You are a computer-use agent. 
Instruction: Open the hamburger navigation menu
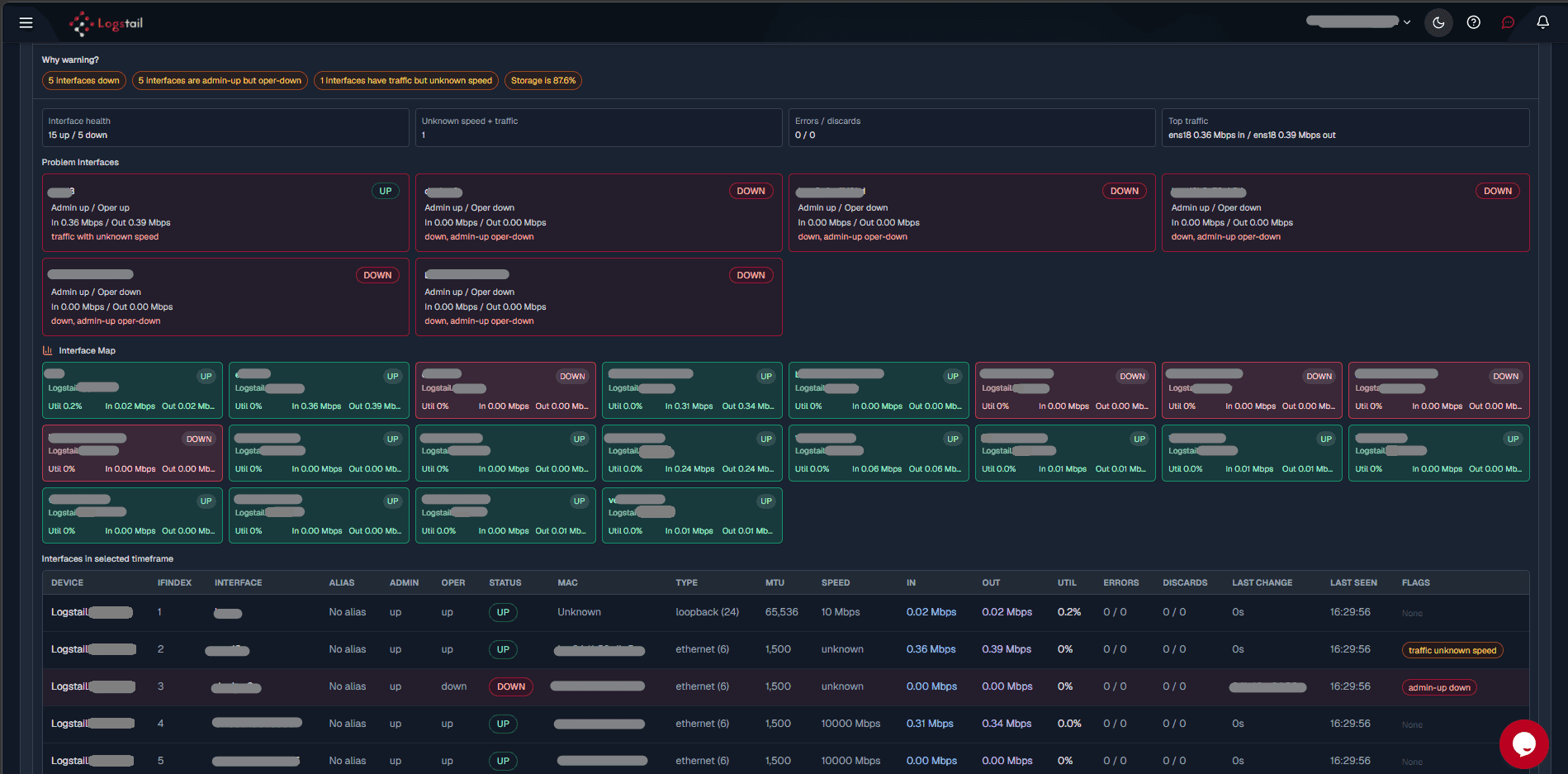pyautogui.click(x=26, y=23)
